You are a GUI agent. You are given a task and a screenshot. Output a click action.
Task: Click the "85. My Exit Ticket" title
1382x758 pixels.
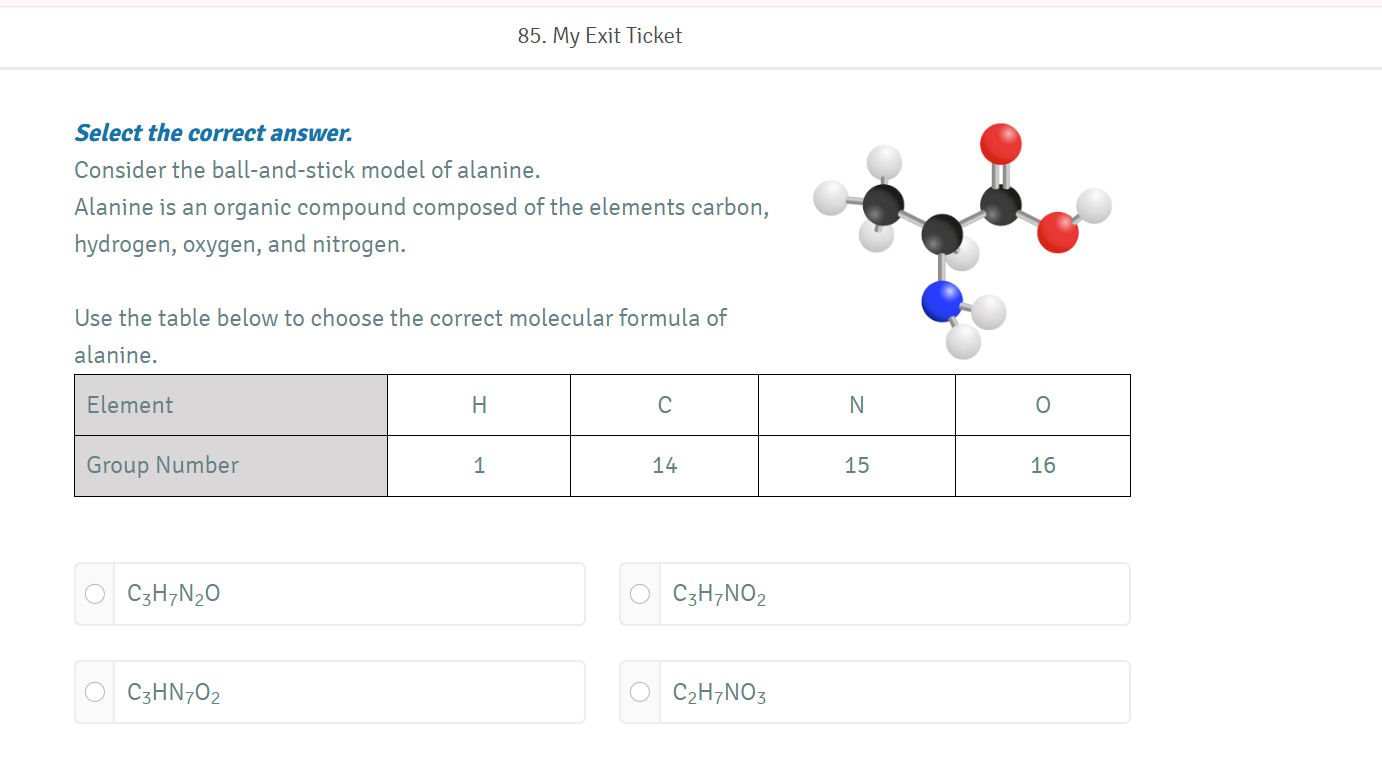(x=600, y=36)
